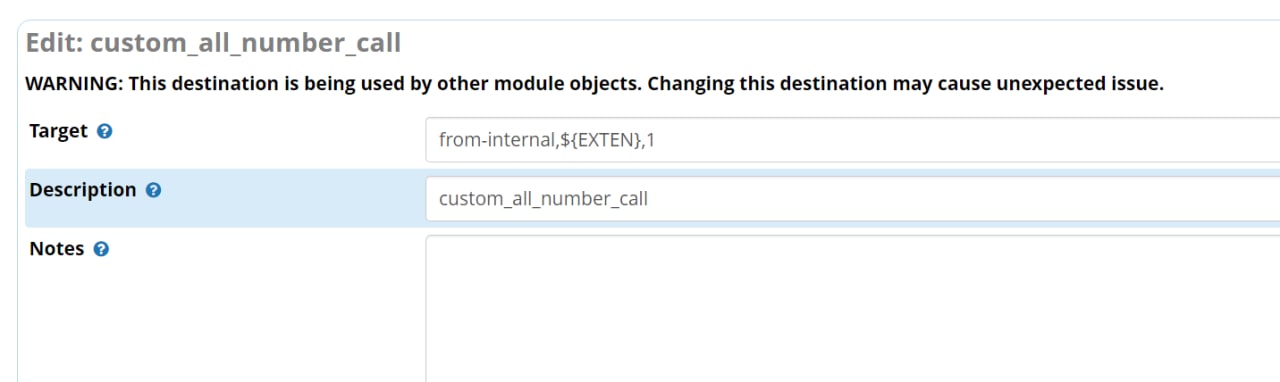The image size is (1280, 382).
Task: Place cursor in the Notes textarea
Action: (852, 308)
